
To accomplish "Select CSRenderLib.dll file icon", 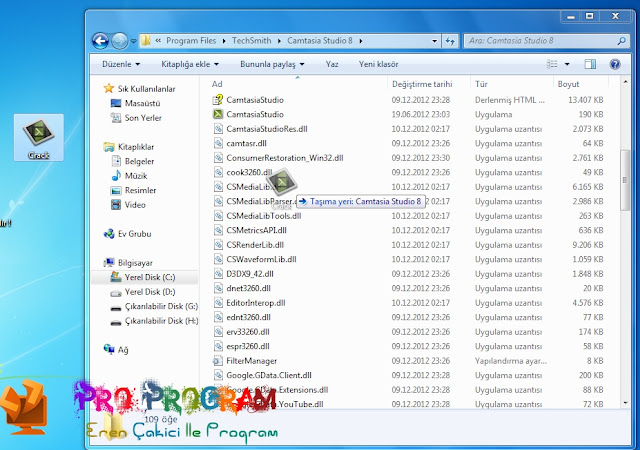I will pos(218,245).
